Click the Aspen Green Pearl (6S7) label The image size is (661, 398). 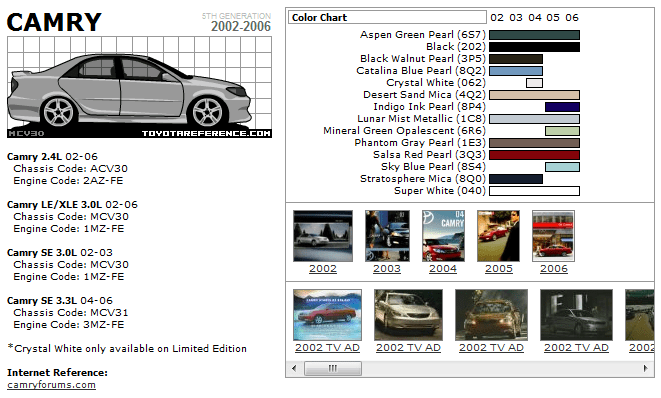pyautogui.click(x=423, y=35)
